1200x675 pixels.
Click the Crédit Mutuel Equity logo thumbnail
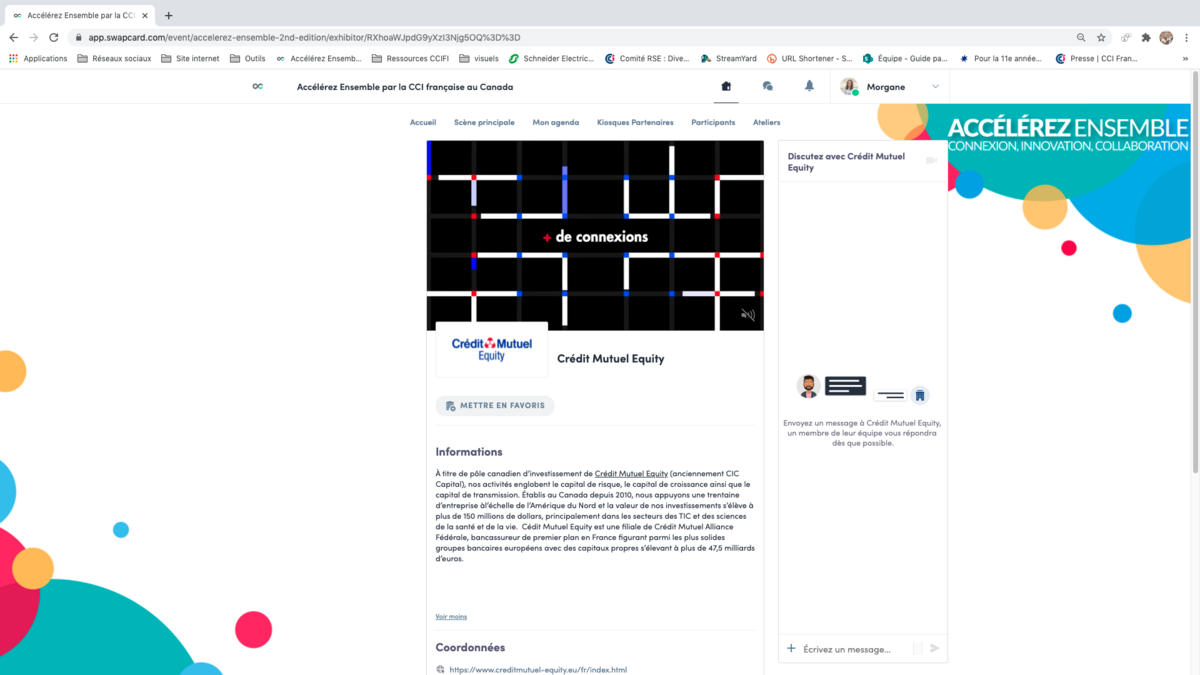tap(492, 349)
